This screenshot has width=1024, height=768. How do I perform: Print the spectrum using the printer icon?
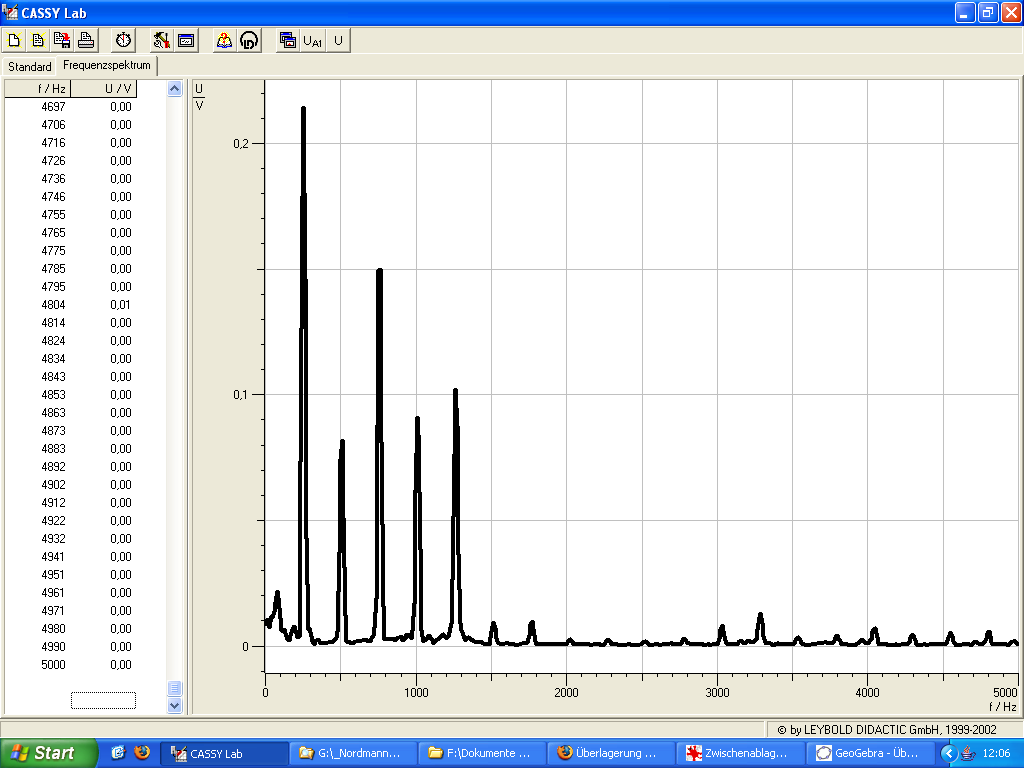point(86,40)
